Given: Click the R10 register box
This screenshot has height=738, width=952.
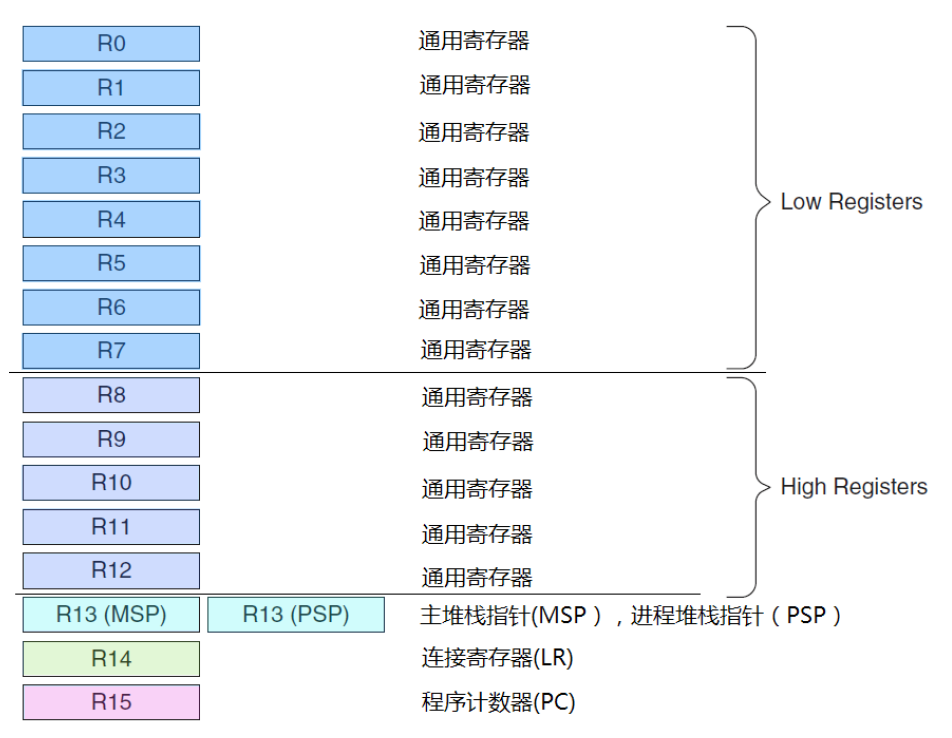Looking at the screenshot, I should 111,483.
